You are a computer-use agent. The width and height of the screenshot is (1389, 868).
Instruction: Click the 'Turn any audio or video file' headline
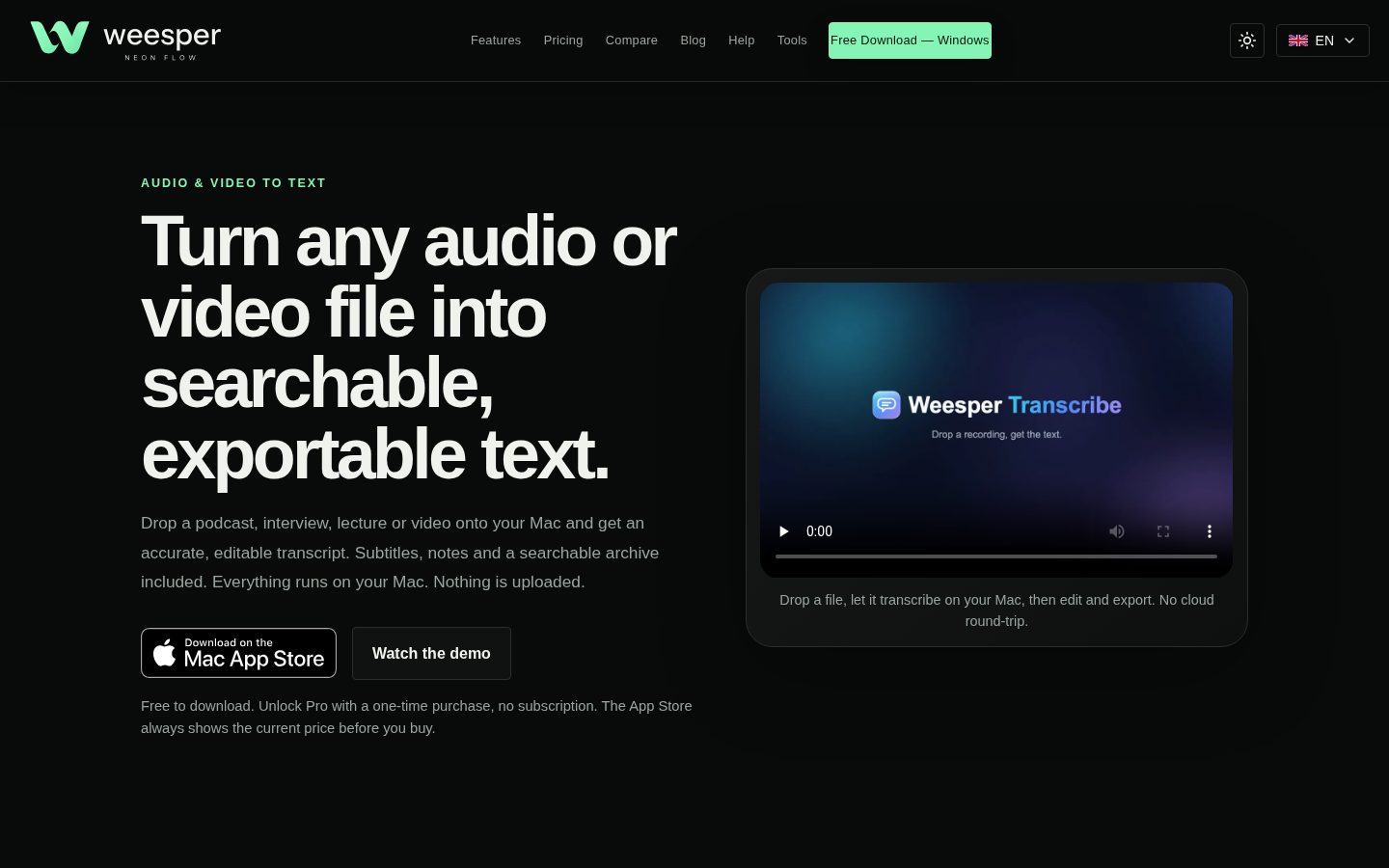click(x=409, y=347)
